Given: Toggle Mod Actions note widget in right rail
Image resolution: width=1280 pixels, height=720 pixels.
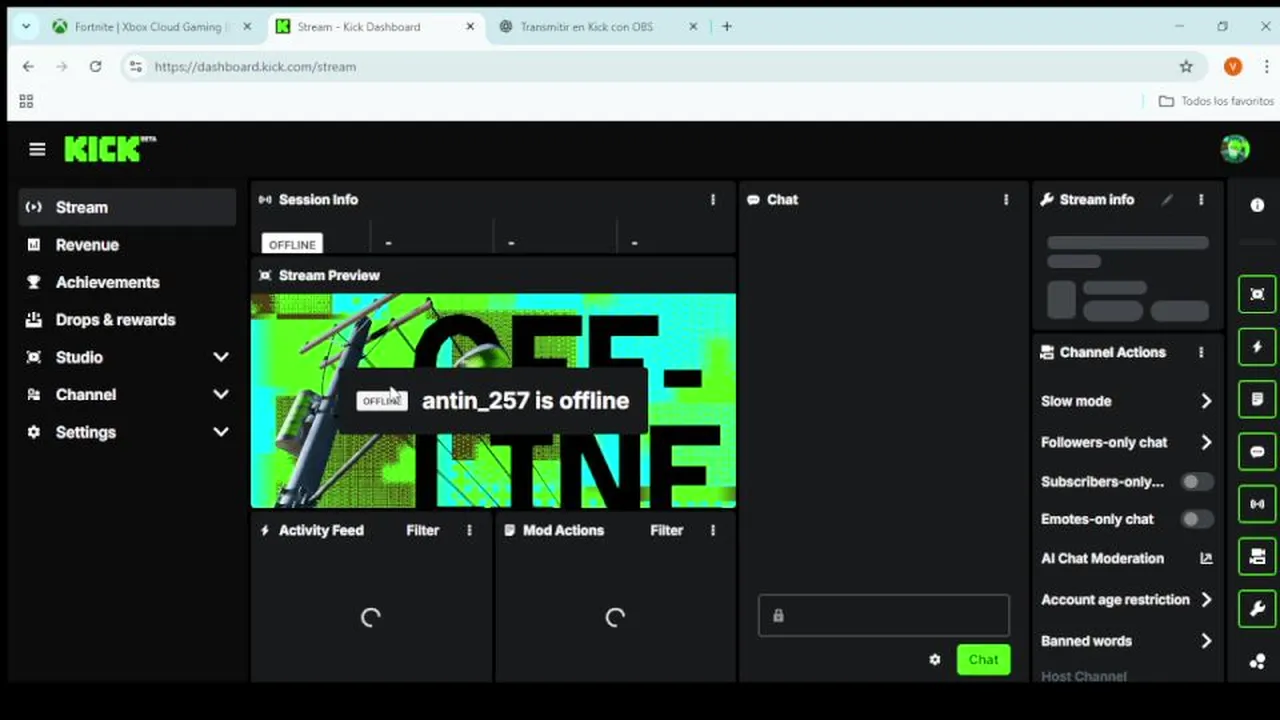Looking at the screenshot, I should (x=1257, y=399).
